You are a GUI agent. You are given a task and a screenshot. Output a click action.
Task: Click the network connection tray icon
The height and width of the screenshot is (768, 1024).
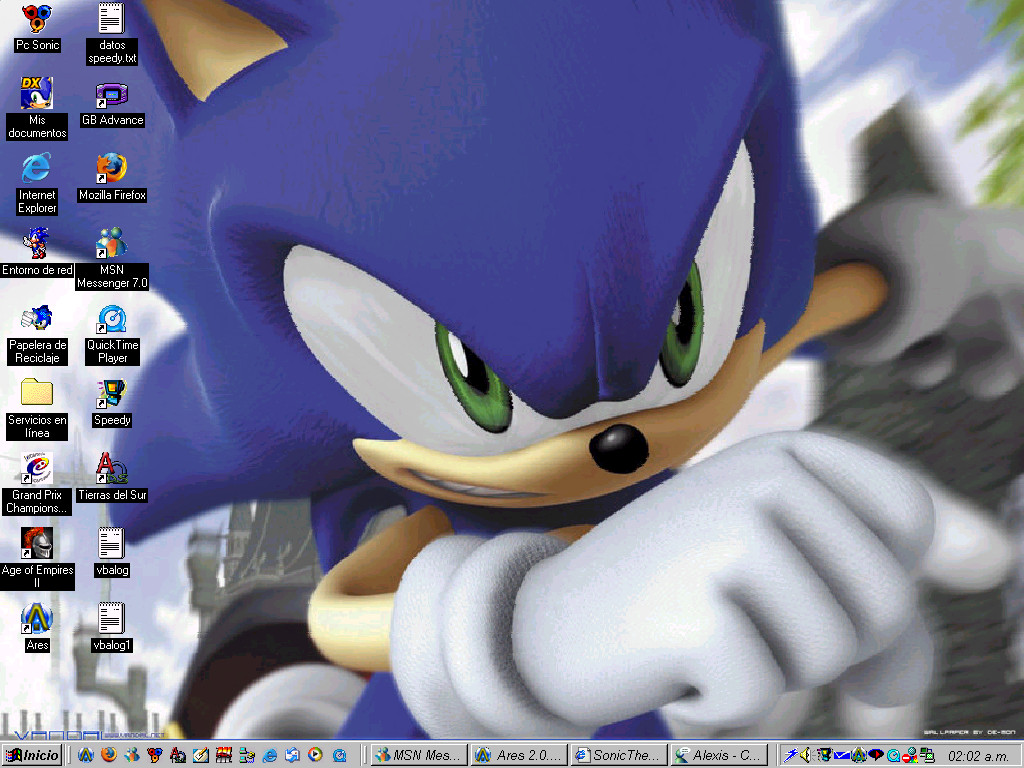click(x=927, y=756)
